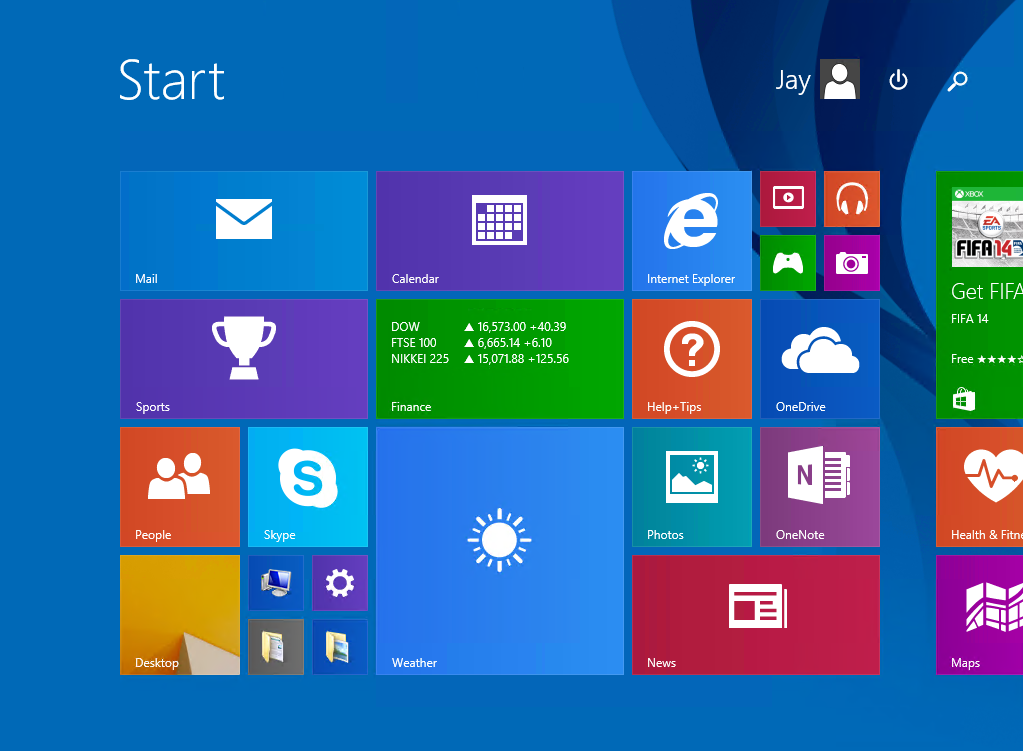Open the OneNote tile

pos(819,487)
